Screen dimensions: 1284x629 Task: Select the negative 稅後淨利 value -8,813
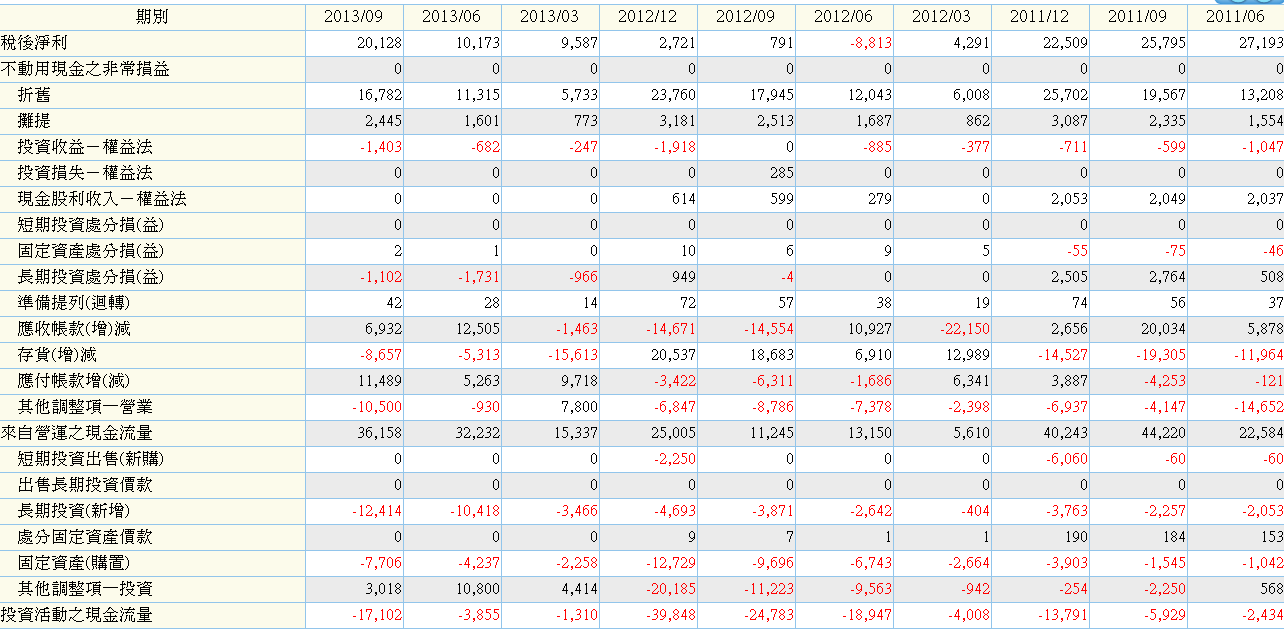pos(870,43)
